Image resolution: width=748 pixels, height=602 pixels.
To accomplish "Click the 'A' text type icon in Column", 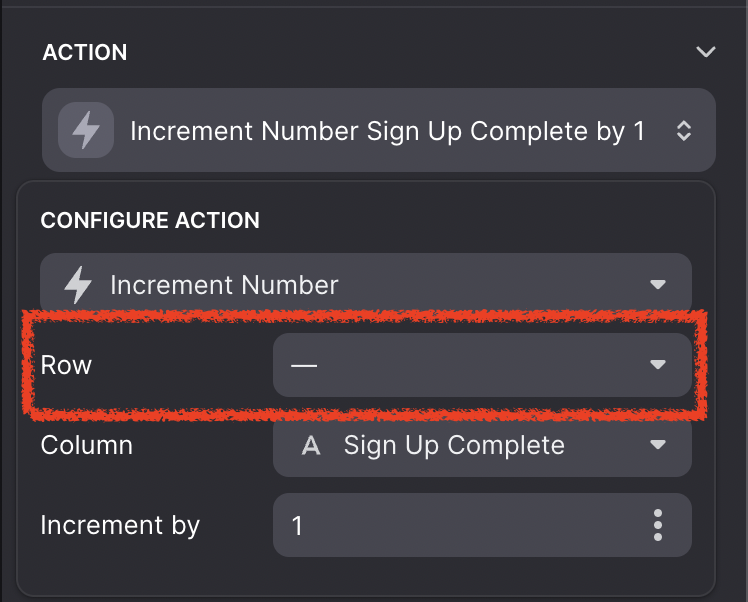I will tap(311, 446).
